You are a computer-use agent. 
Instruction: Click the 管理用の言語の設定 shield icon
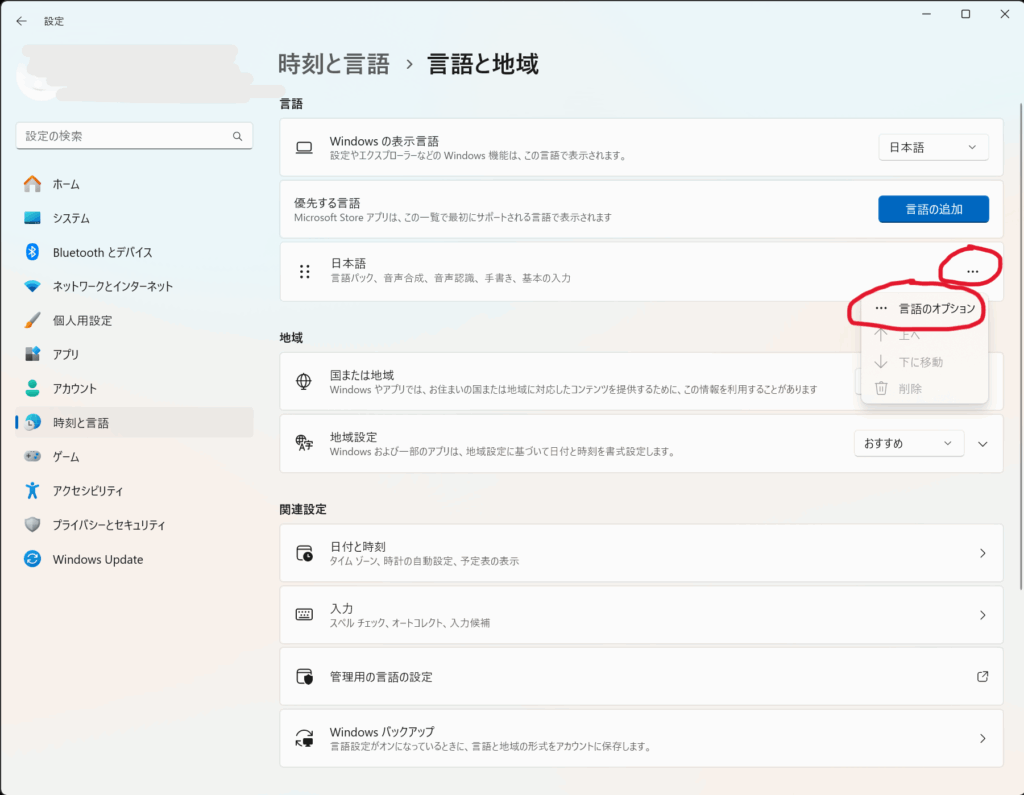304,677
